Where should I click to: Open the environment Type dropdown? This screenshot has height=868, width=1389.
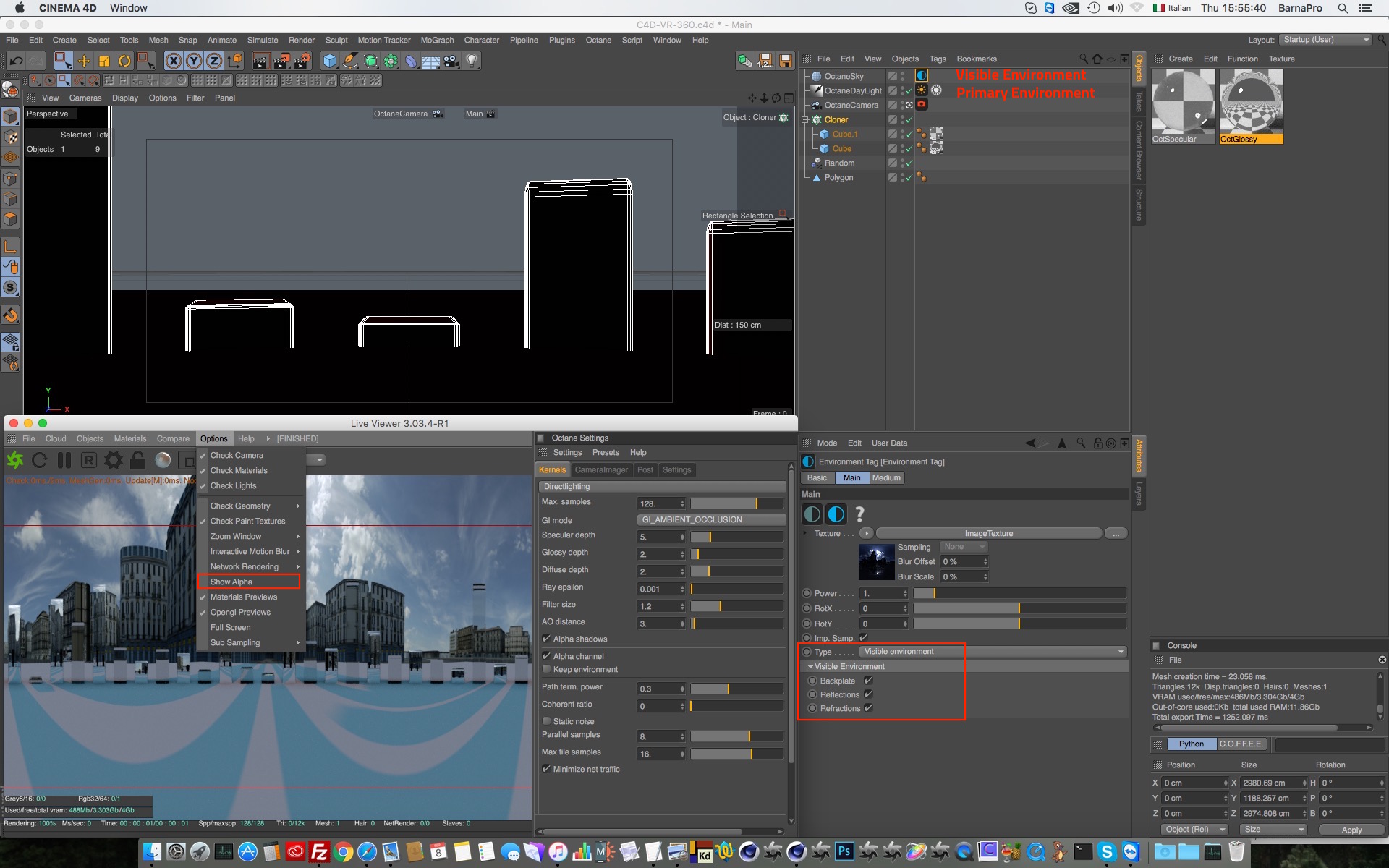[x=993, y=652]
